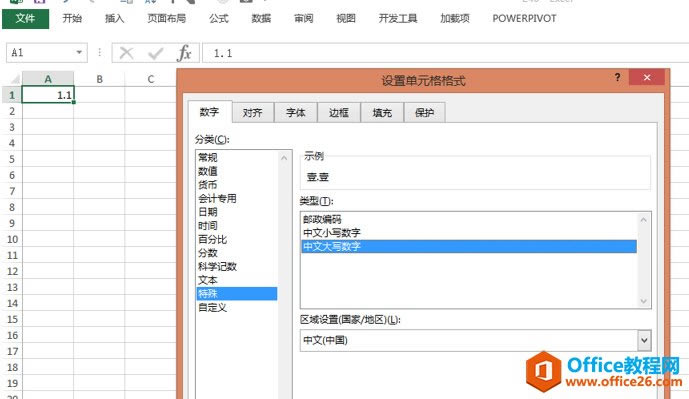Switch to the 字体 tab
Image resolution: width=689 pixels, height=399 pixels.
click(296, 112)
